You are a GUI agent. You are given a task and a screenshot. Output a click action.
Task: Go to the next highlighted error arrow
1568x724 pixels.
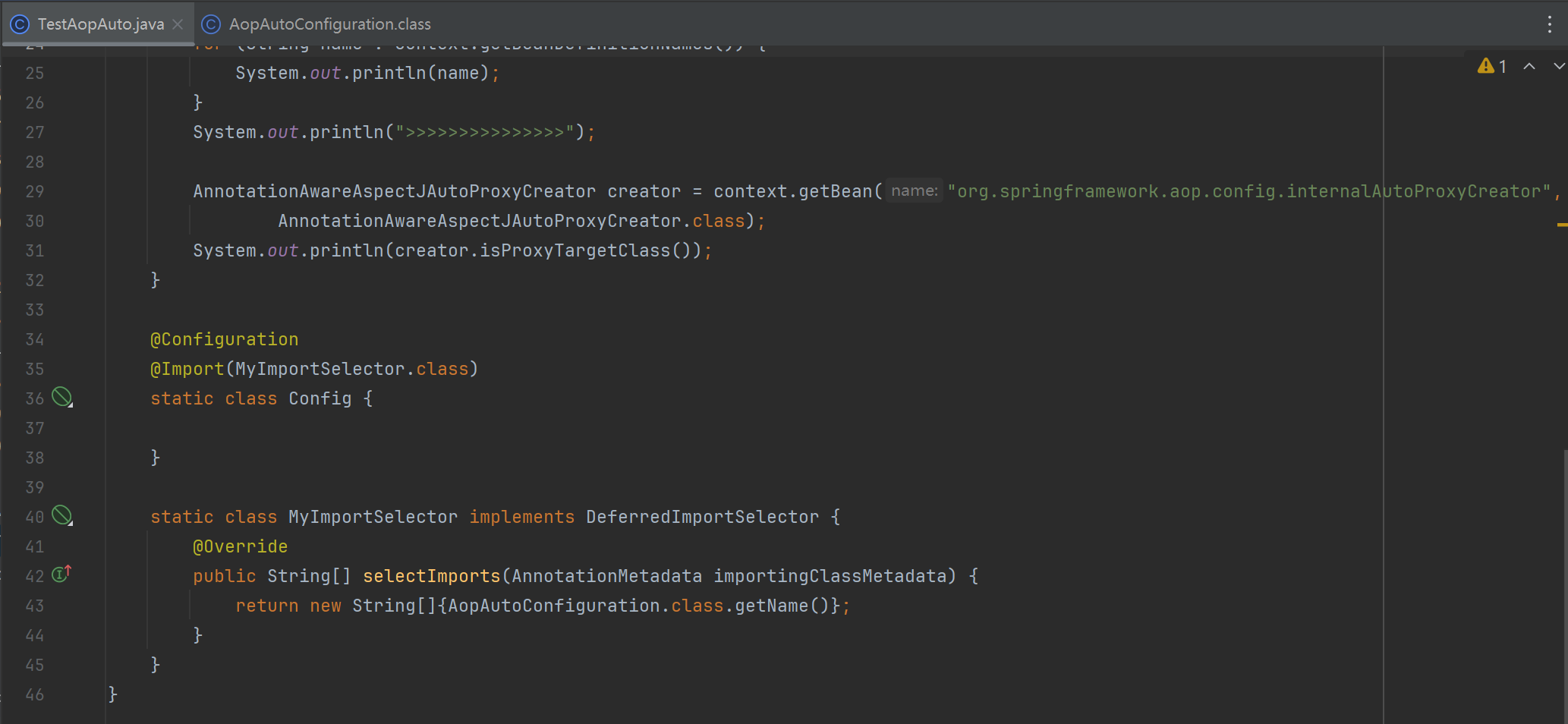tap(1559, 66)
